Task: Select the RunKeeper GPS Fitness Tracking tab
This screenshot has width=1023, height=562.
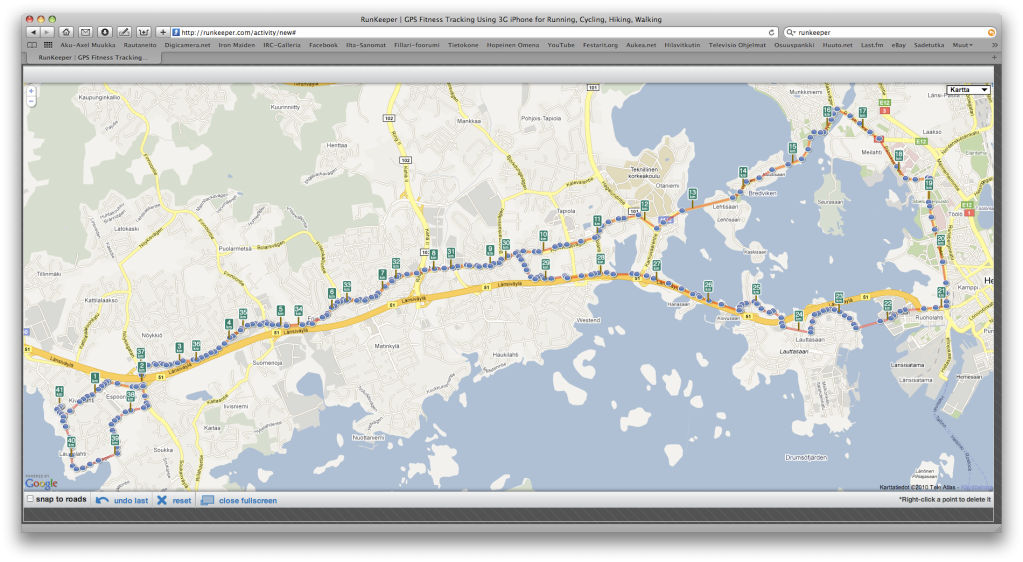Action: [93, 57]
